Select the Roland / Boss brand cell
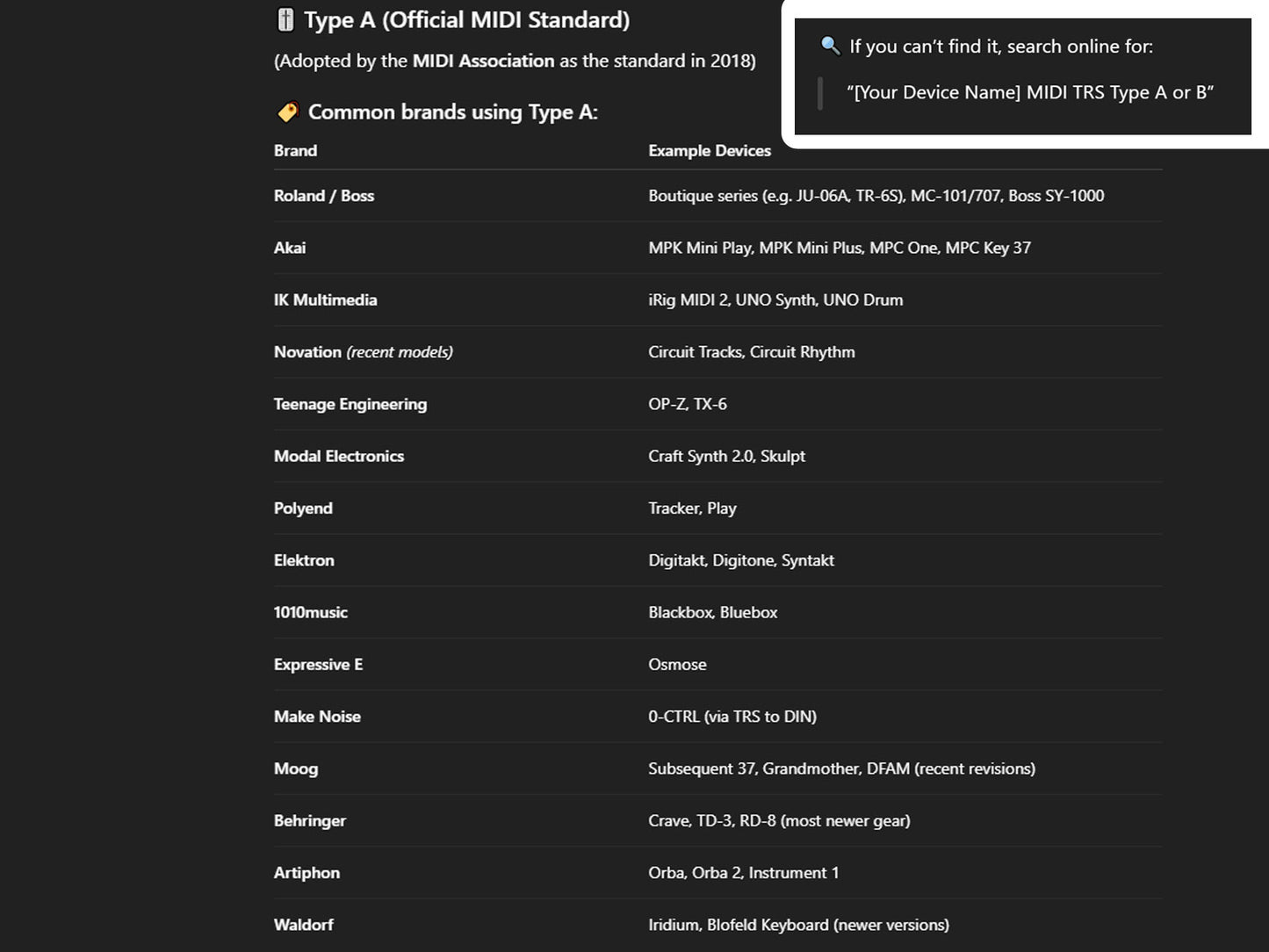The image size is (1269, 952). point(323,196)
